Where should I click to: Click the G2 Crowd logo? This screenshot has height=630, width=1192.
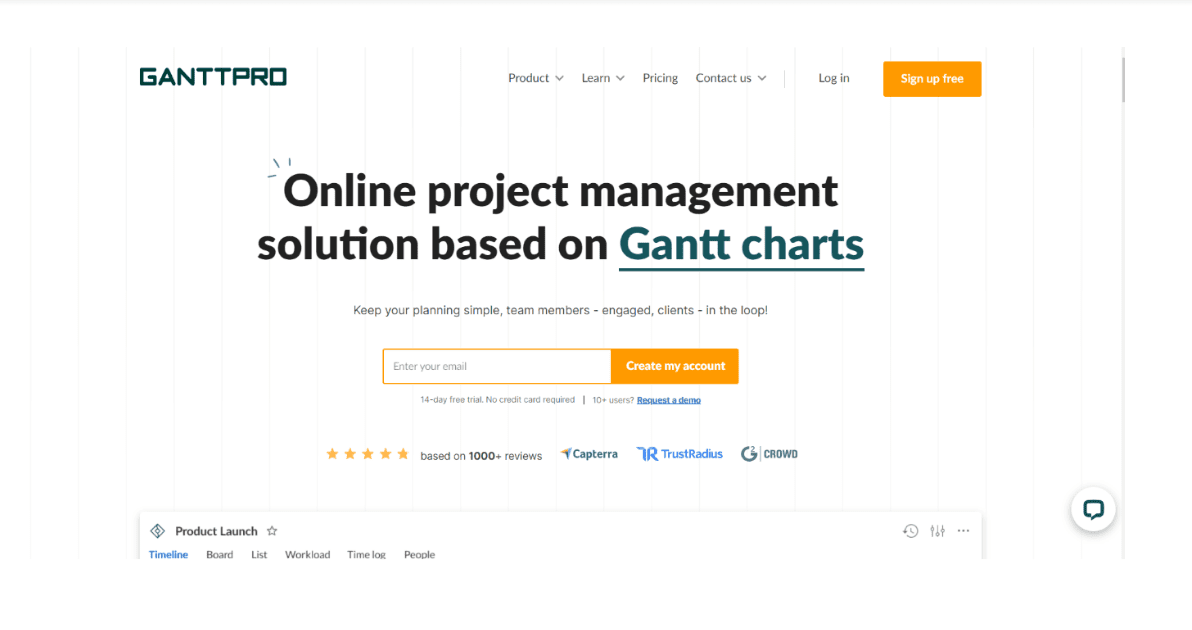point(769,454)
